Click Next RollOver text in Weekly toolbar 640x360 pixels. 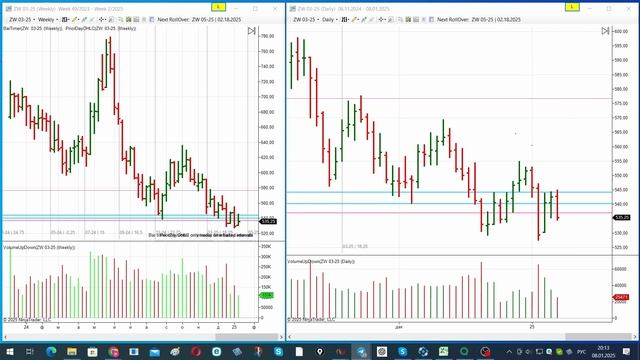pos(199,19)
